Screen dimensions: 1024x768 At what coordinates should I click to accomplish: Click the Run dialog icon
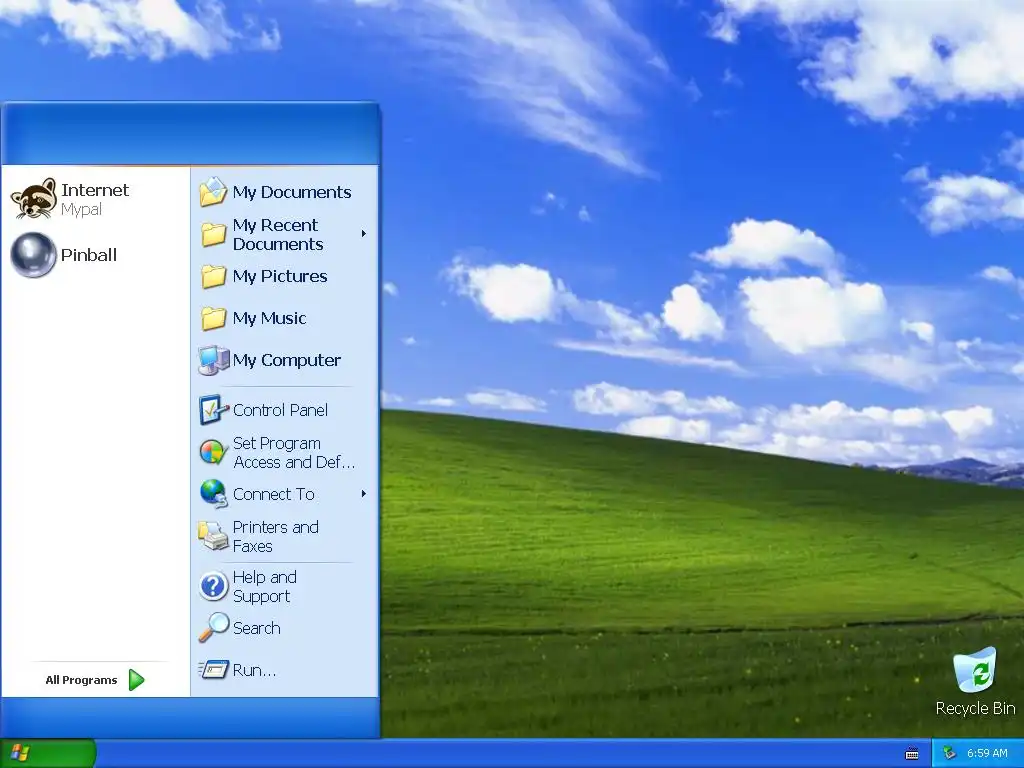click(214, 669)
